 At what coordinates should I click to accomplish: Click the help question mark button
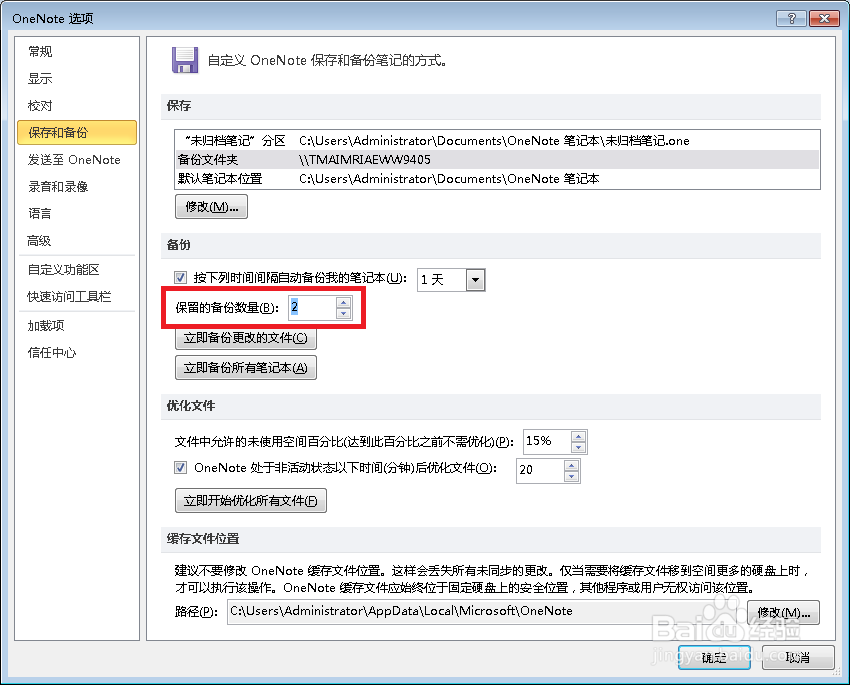tap(791, 18)
